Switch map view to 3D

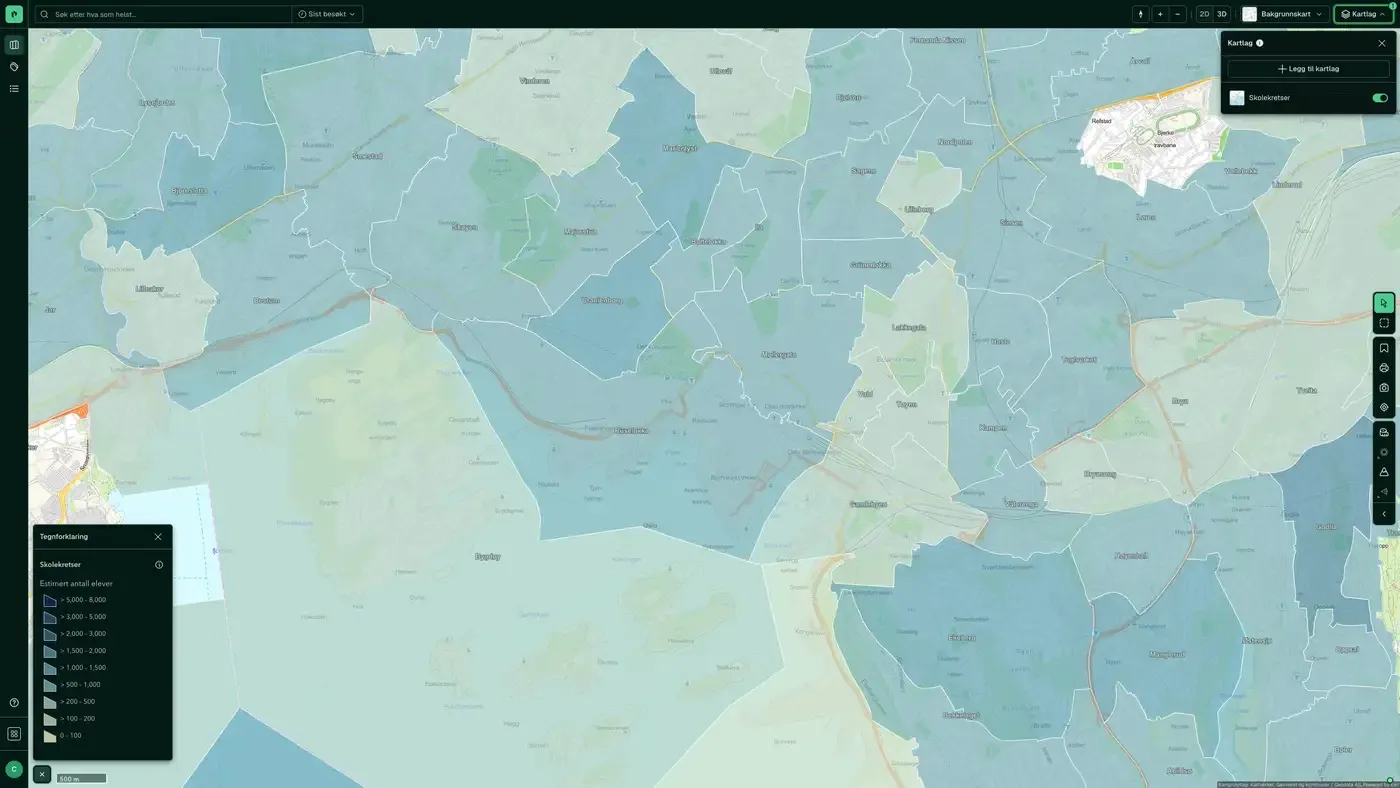(x=1222, y=14)
